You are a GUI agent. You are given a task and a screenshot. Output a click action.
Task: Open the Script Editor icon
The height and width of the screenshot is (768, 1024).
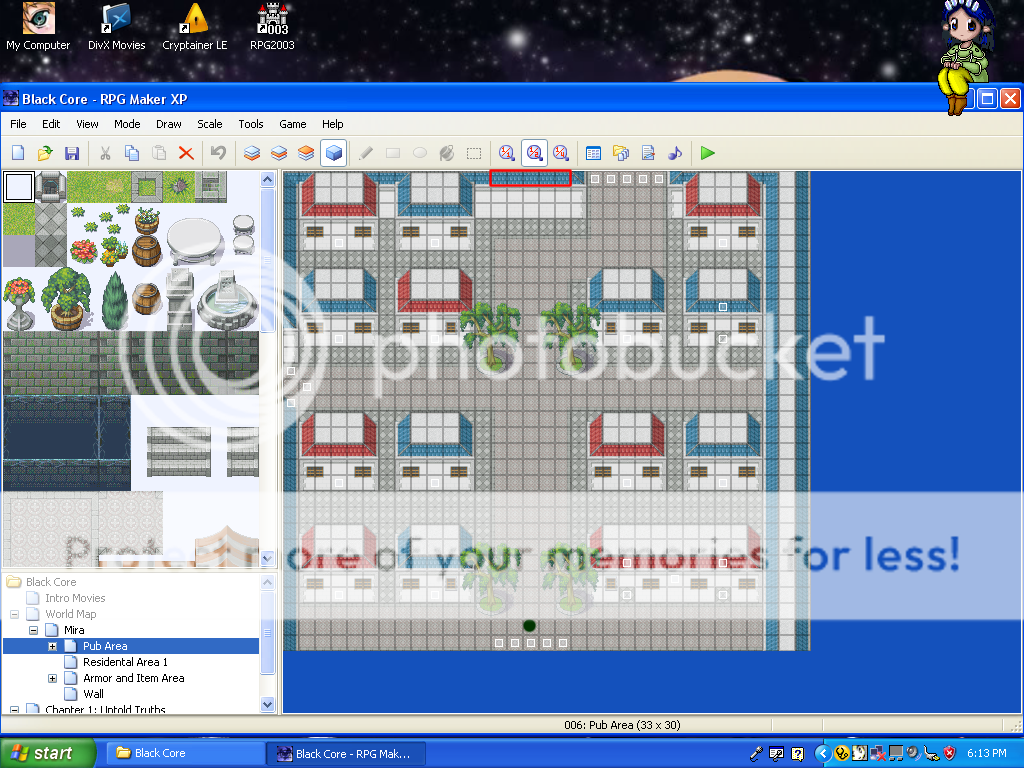[648, 153]
